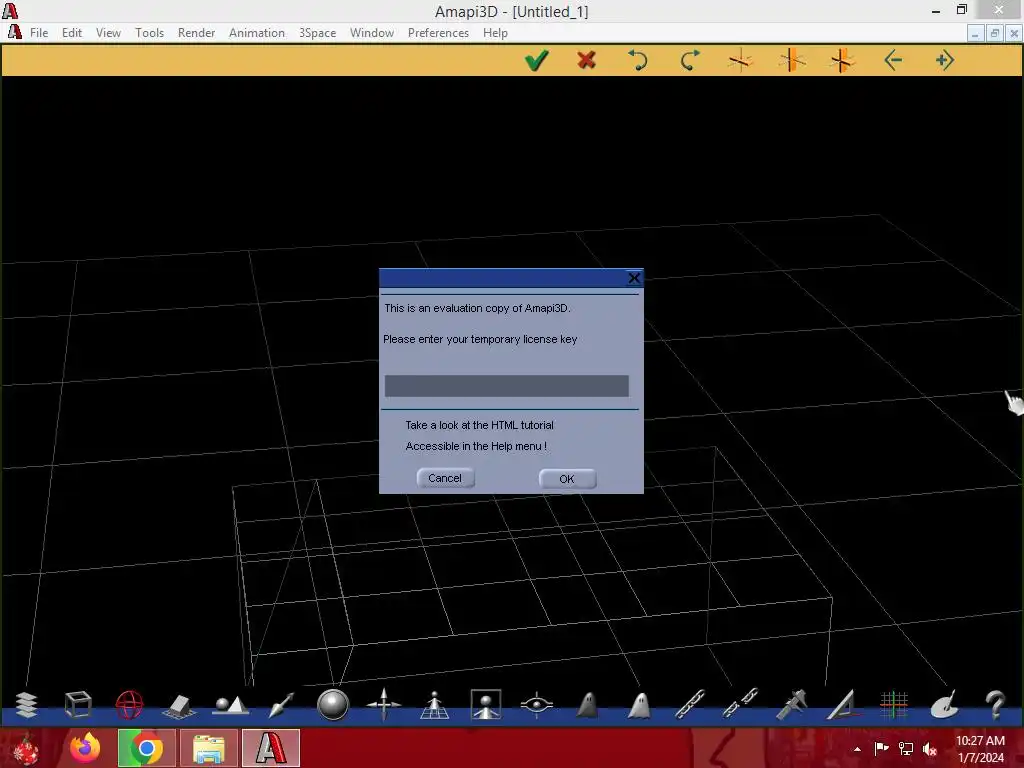This screenshot has width=1024, height=768.
Task: Click OK in the license dialog
Action: (x=567, y=479)
